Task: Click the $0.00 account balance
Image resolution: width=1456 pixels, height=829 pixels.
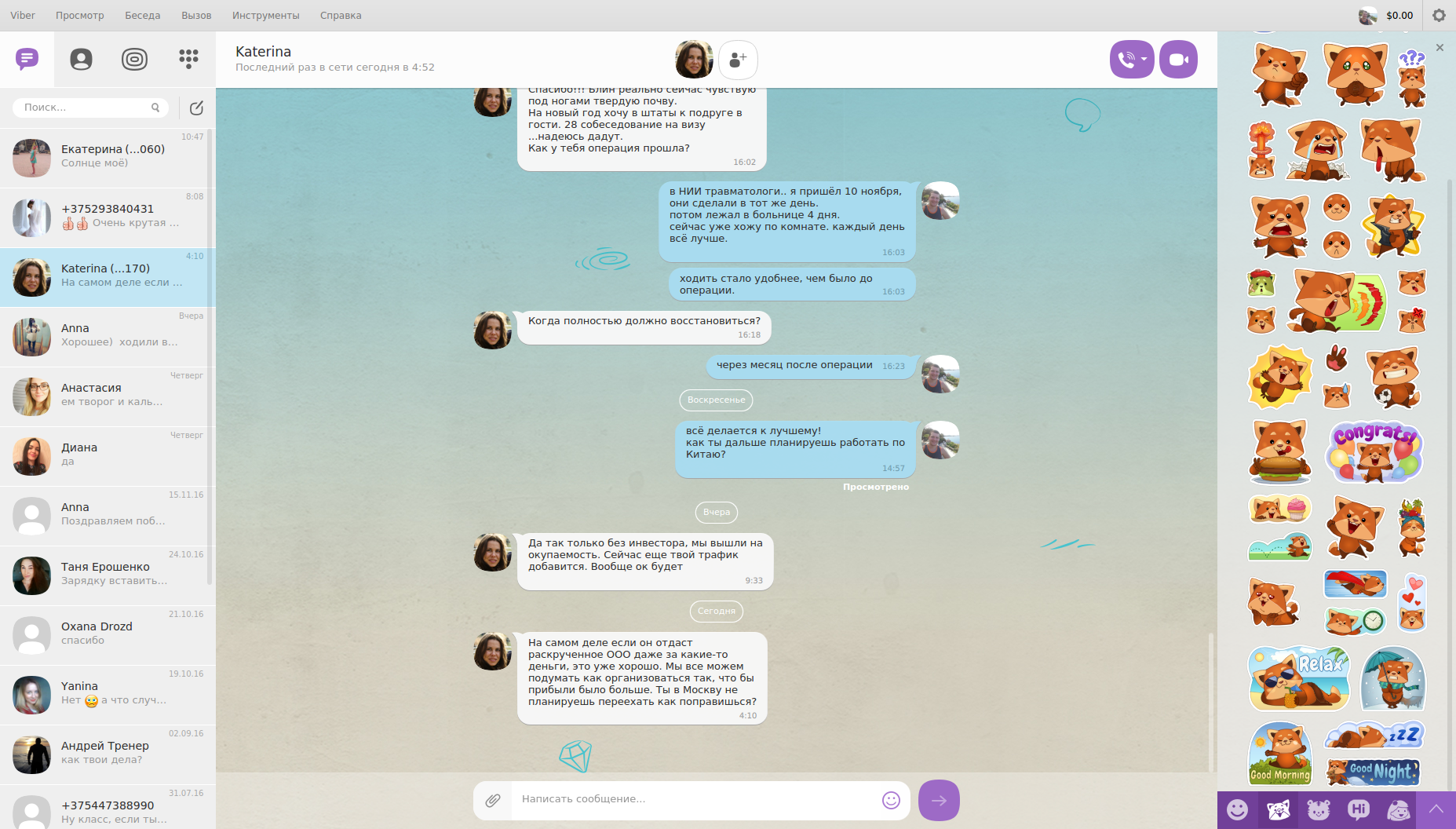Action: tap(1399, 15)
